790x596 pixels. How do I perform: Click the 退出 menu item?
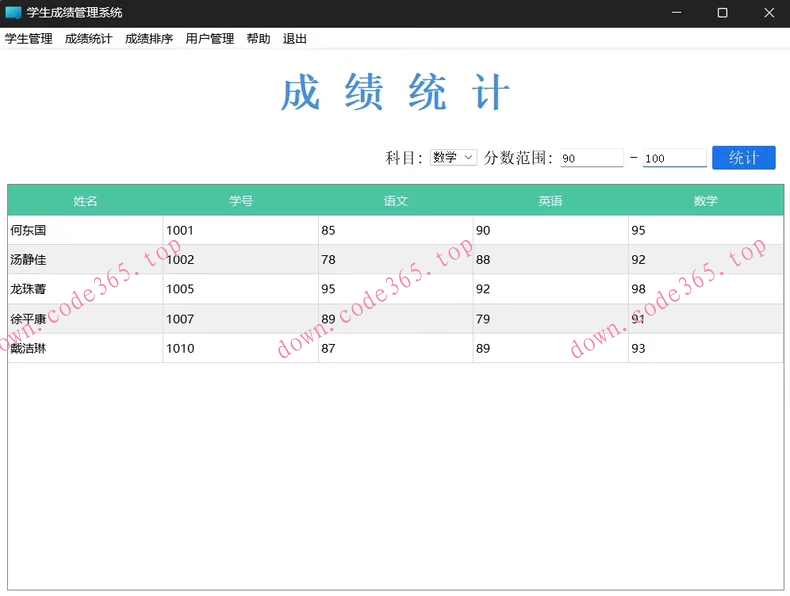295,39
